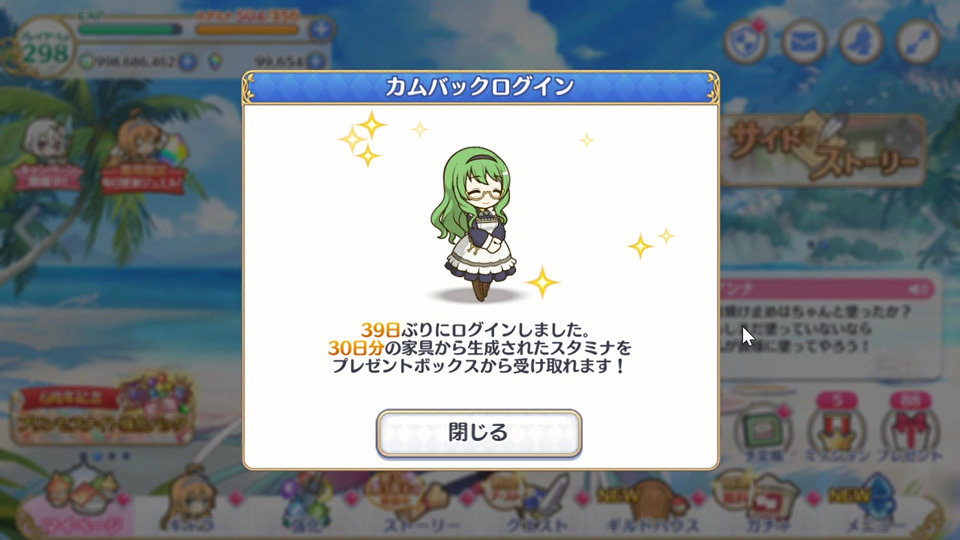Open the mail envelope icon
The height and width of the screenshot is (540, 960).
[803, 42]
